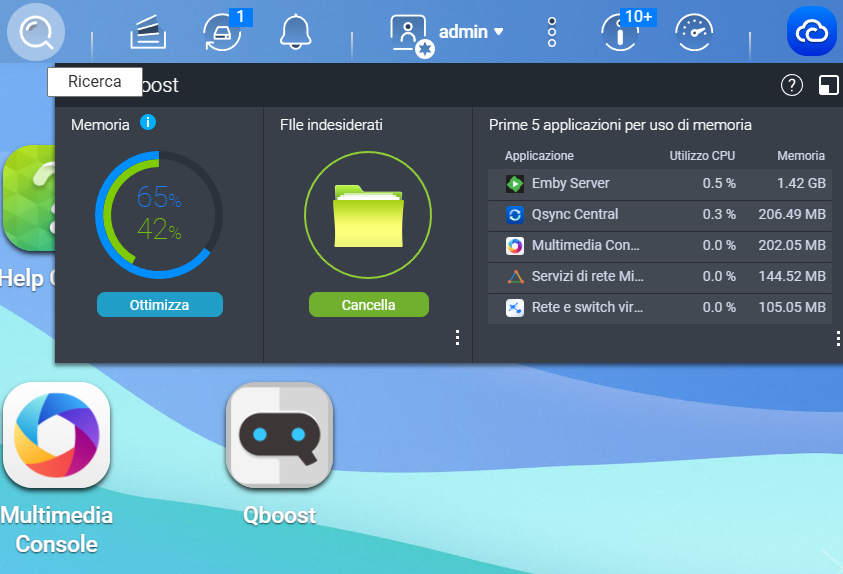The image size is (843, 574).
Task: Open background tasks stack icon
Action: [x=148, y=32]
